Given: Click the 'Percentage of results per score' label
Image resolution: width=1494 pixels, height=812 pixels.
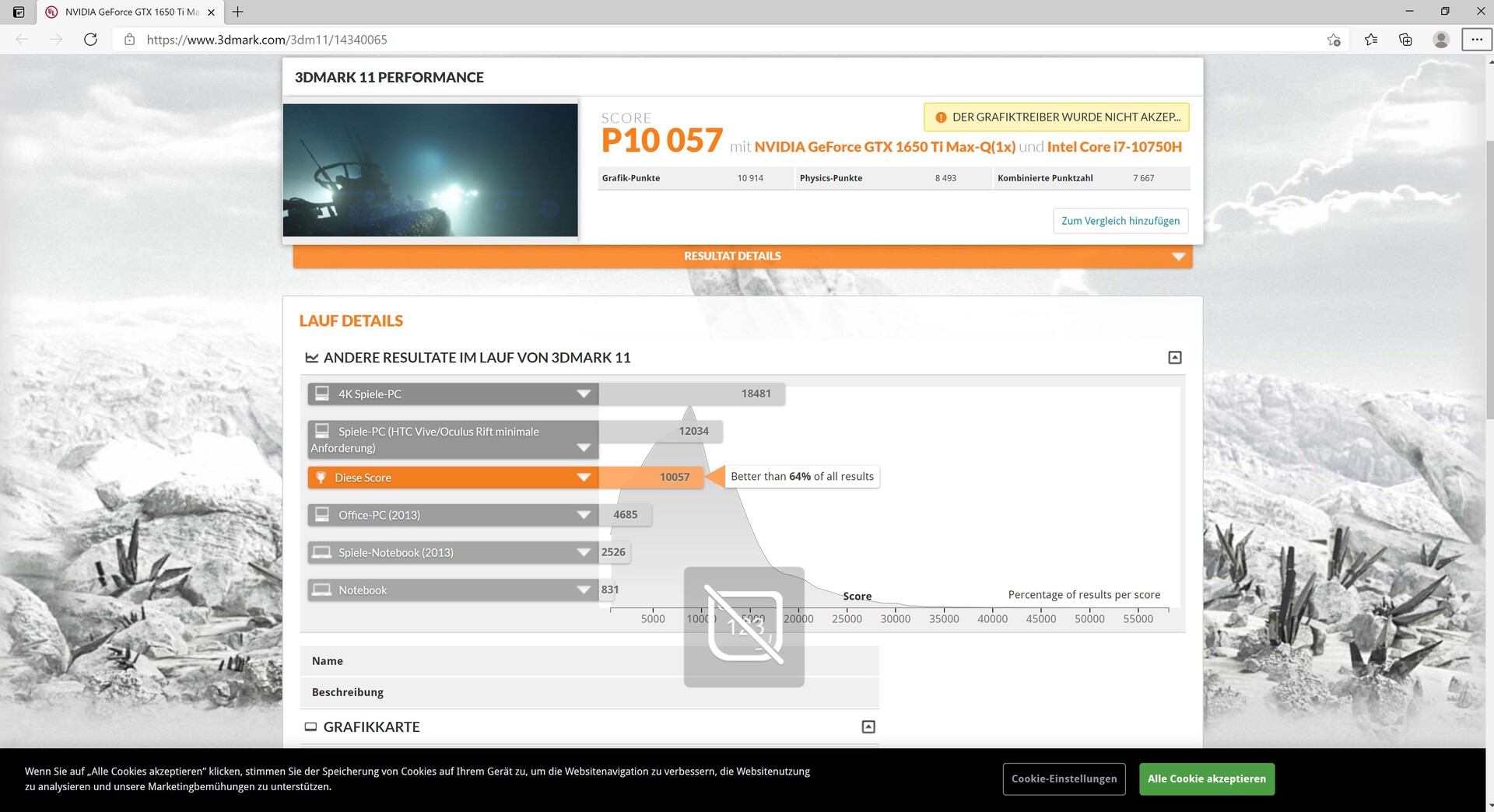Looking at the screenshot, I should 1084,595.
